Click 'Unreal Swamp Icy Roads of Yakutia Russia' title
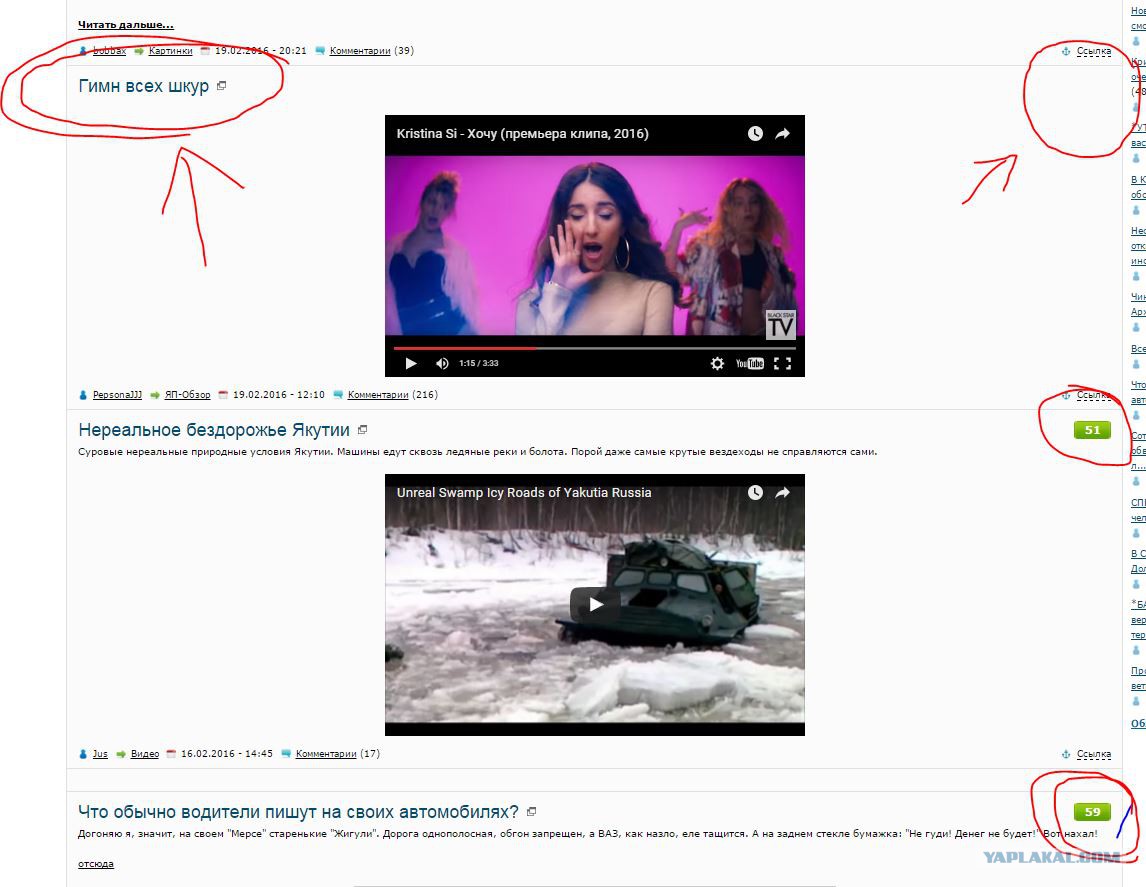1146x887 pixels. tap(524, 492)
